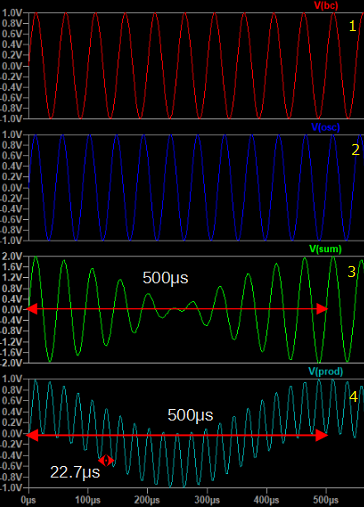Select the V(prod) trace label
This screenshot has width=364, height=507.
(x=325, y=371)
